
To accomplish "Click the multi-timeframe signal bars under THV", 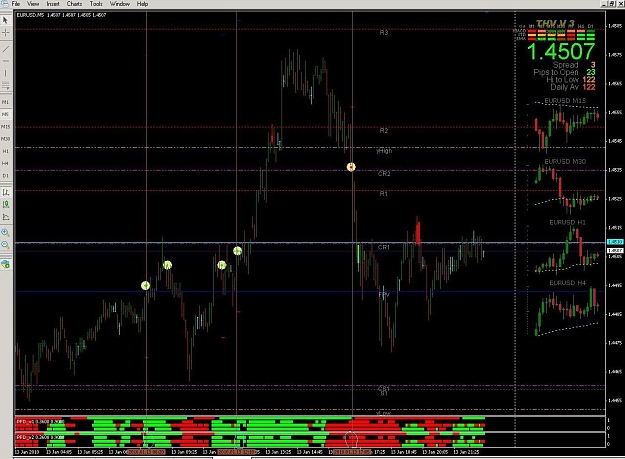I will (x=561, y=35).
